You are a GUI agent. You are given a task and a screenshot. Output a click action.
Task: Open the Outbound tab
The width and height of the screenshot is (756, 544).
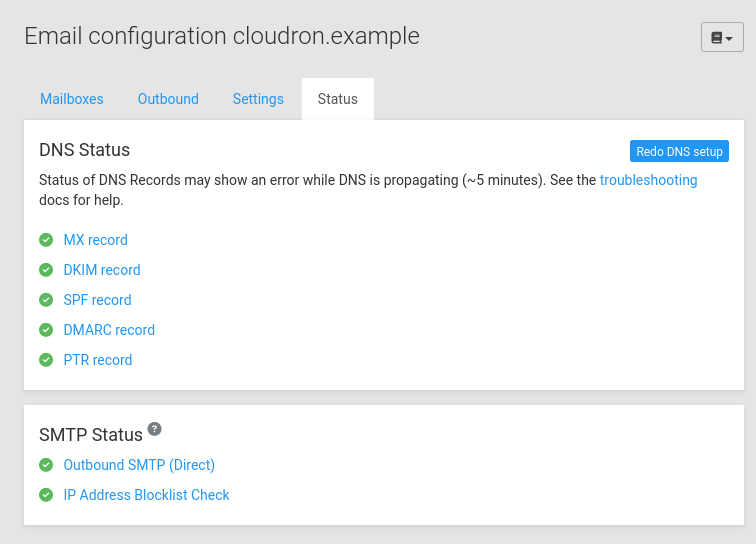coord(168,99)
